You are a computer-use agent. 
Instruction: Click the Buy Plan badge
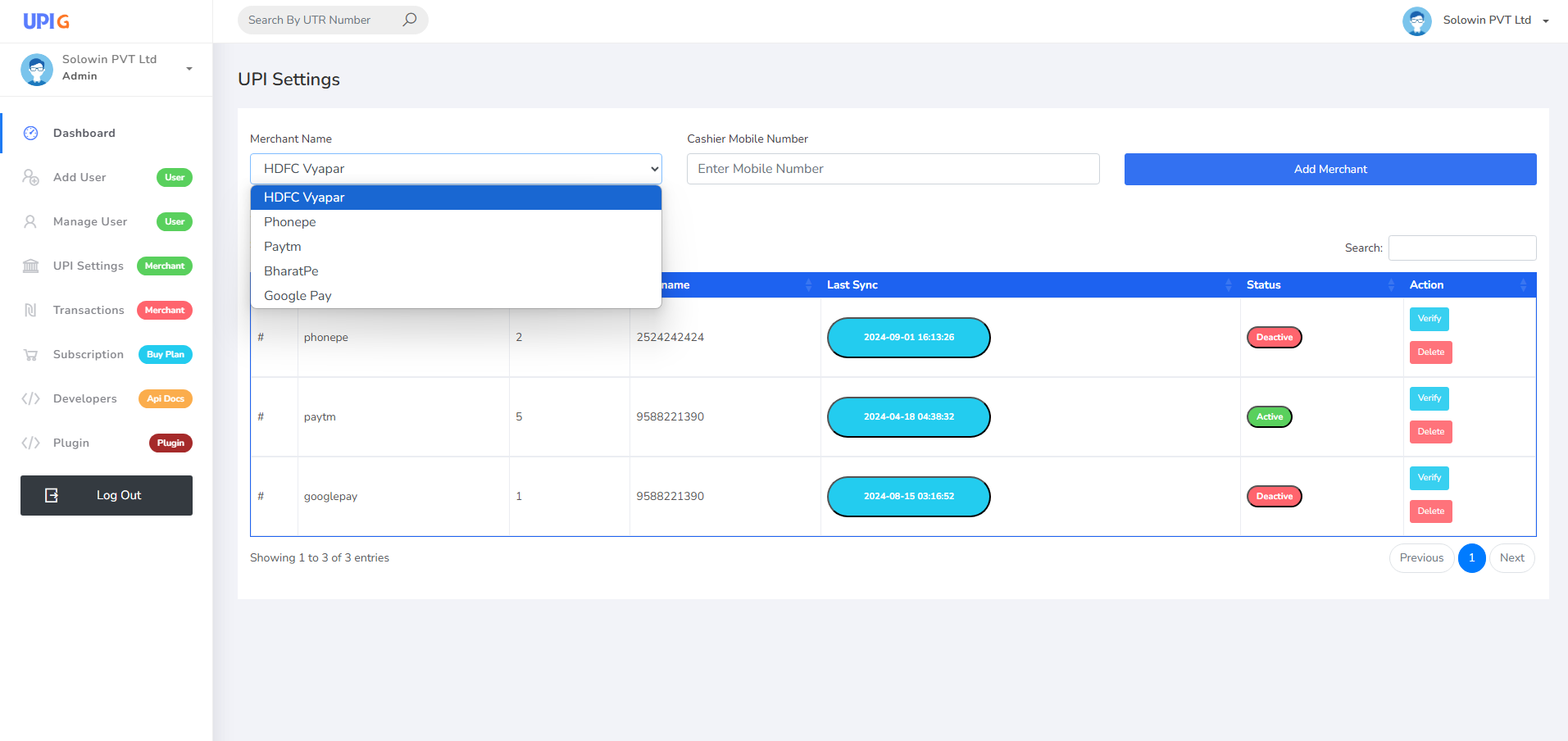166,355
